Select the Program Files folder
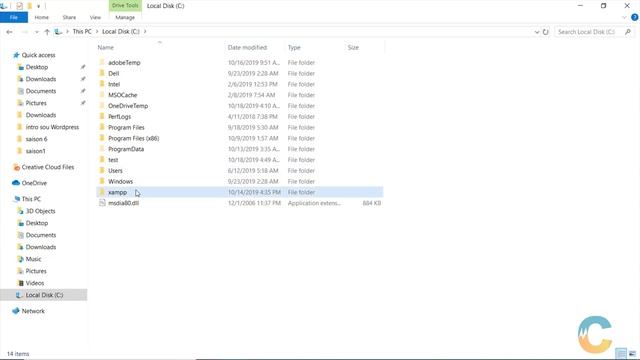 (126, 127)
